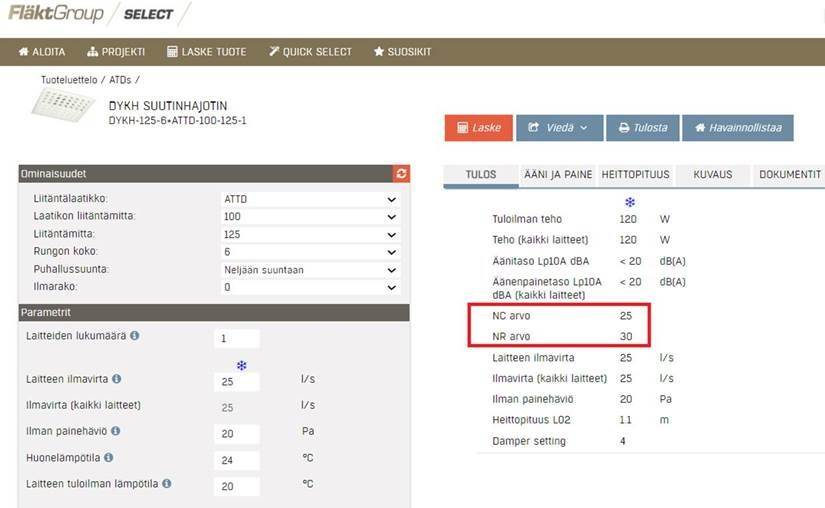825x508 pixels.
Task: Click info icon next to Laitteen tuloilman lämpötila
Action: coord(166,483)
